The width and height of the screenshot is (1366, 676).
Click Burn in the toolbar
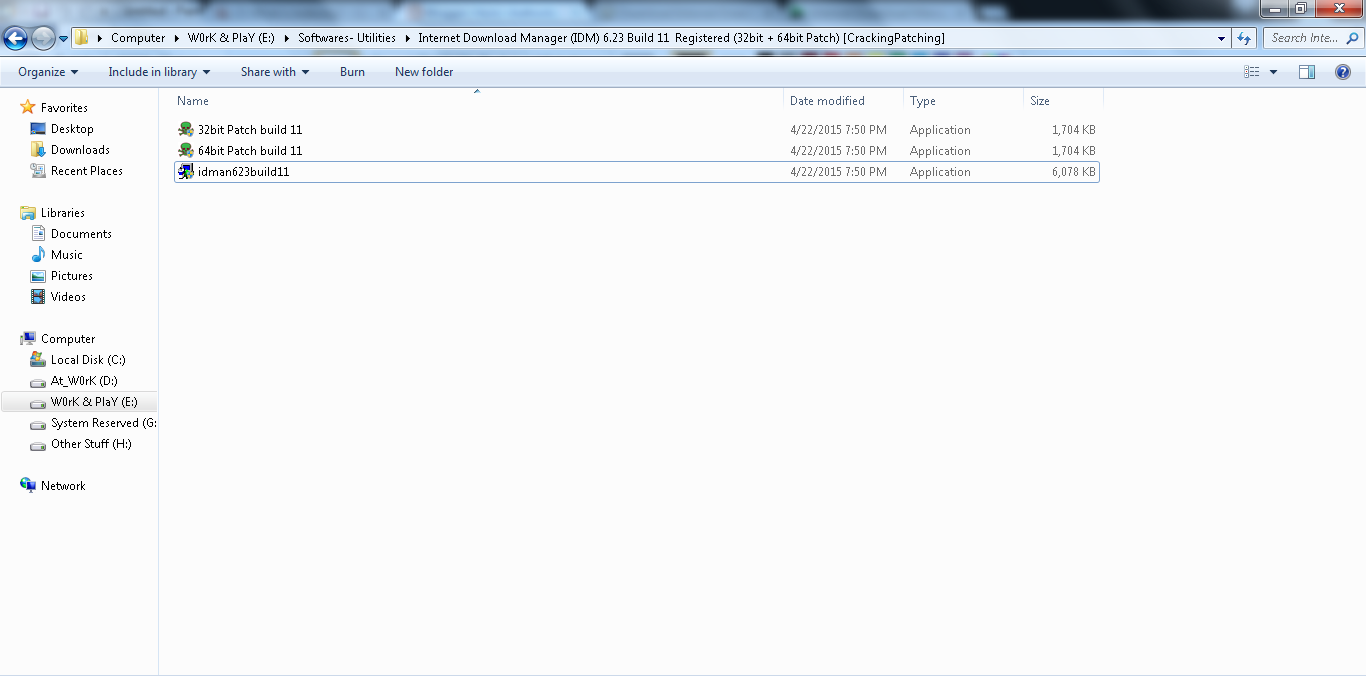coord(352,72)
